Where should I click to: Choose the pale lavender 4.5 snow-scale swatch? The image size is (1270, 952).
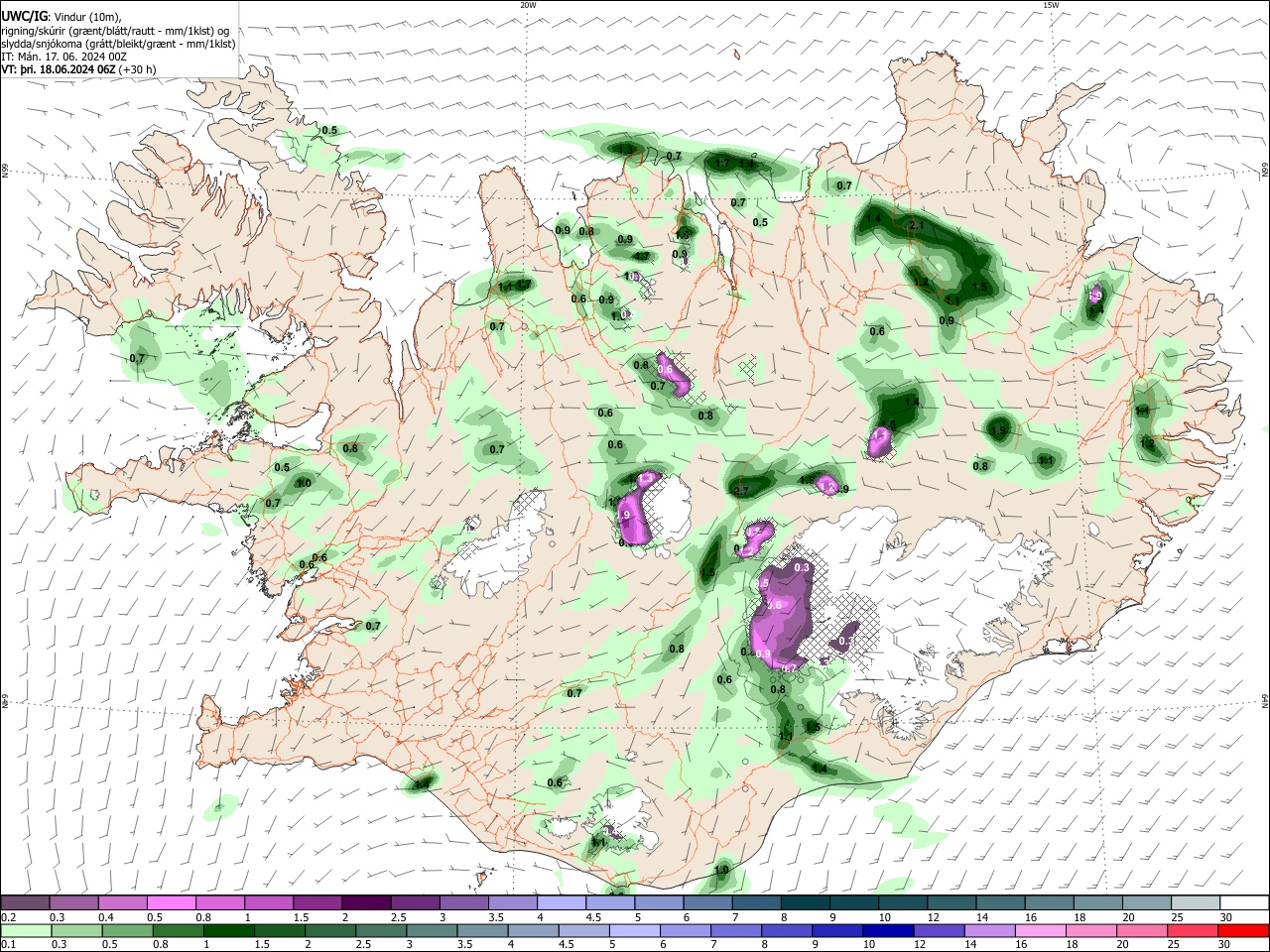tap(610, 902)
